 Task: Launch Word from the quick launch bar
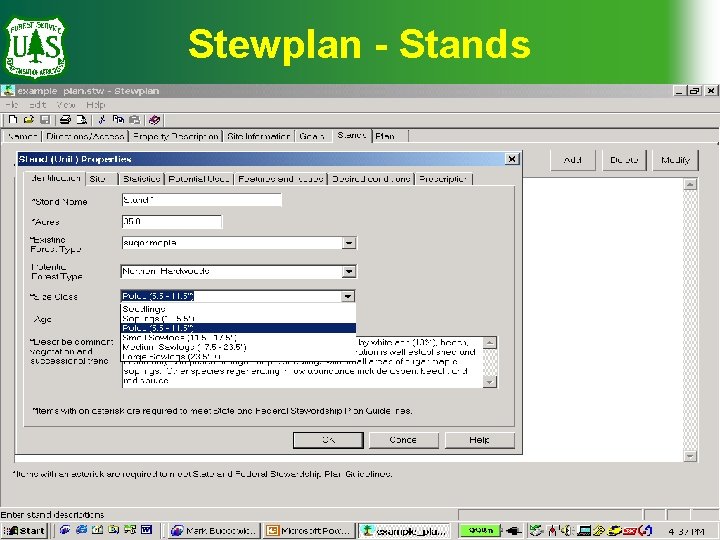tap(146, 530)
